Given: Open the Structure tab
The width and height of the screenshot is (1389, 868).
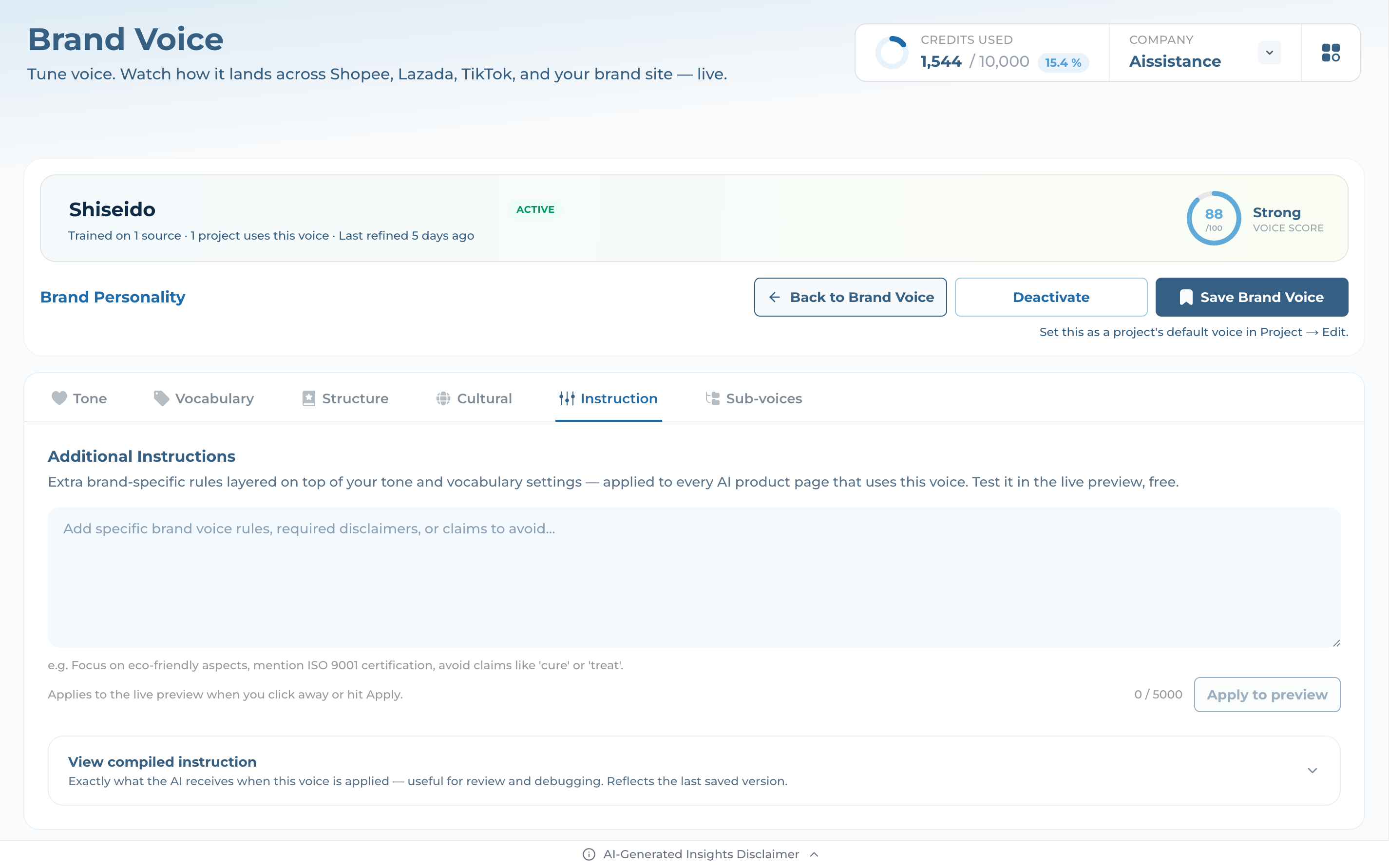Looking at the screenshot, I should coord(346,398).
